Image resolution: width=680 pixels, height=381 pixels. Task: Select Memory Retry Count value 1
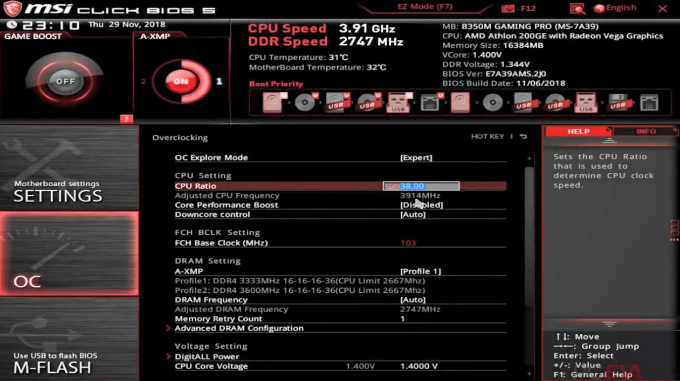click(402, 319)
